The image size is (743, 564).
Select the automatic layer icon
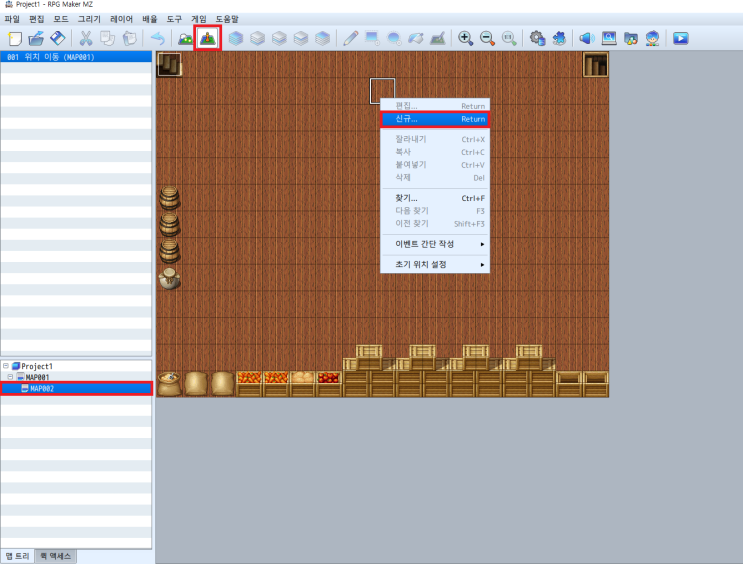point(236,38)
